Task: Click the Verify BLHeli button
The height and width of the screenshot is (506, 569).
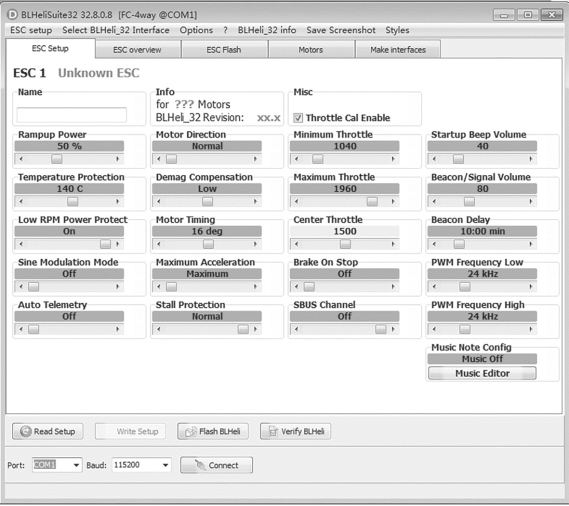Action: pyautogui.click(x=295, y=431)
